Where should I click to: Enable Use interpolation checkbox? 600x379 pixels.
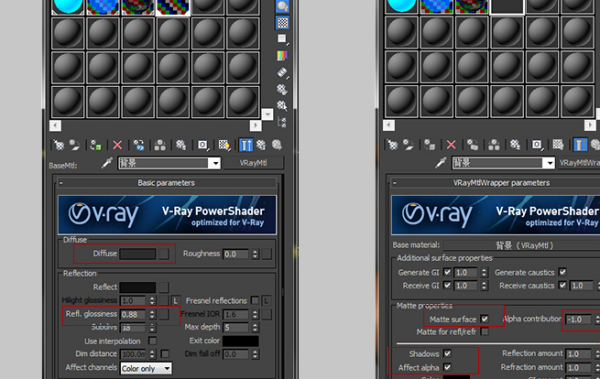(x=153, y=341)
